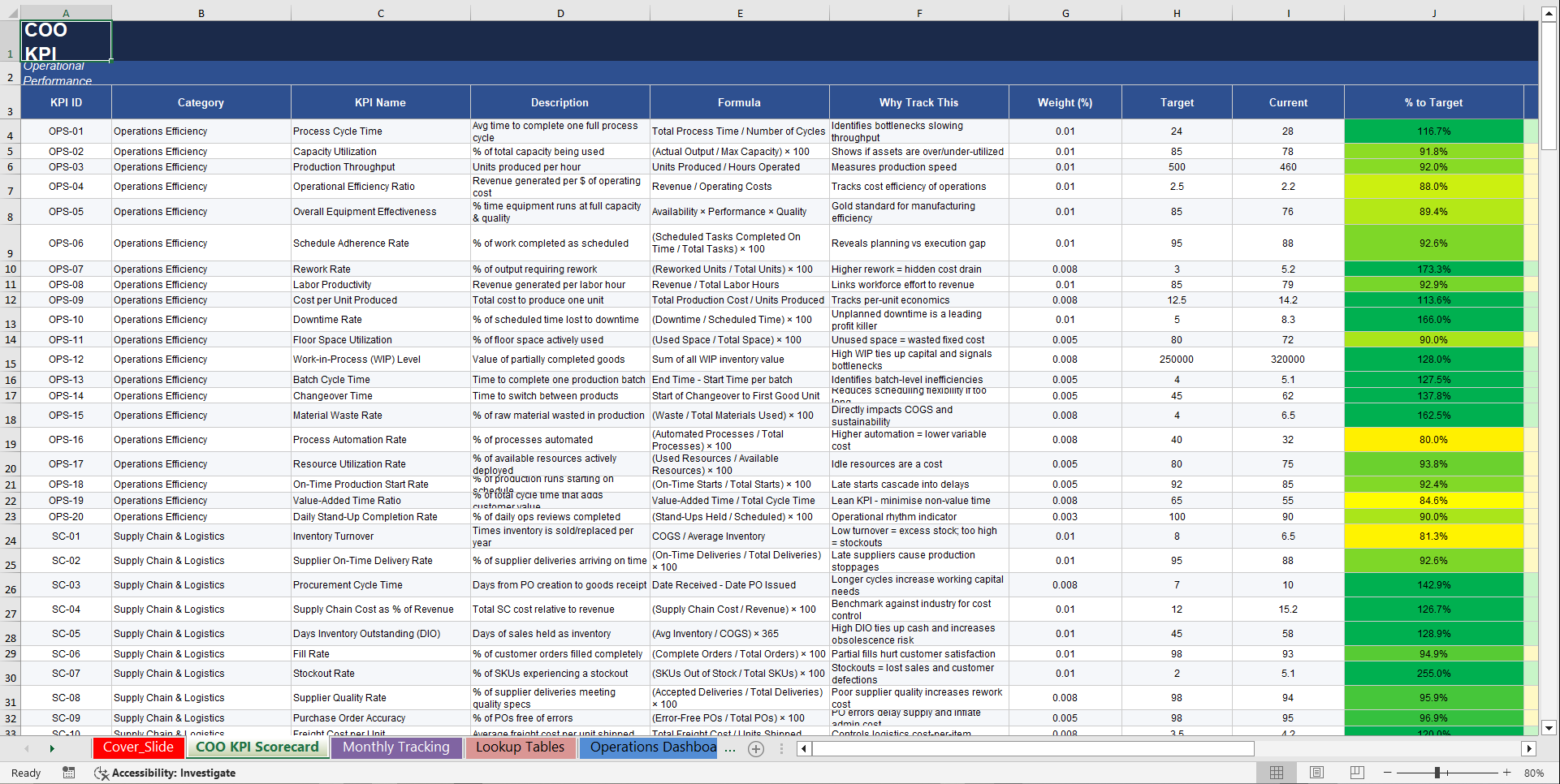Select cell A1 containing COO KPI
The image size is (1560, 784).
click(65, 41)
